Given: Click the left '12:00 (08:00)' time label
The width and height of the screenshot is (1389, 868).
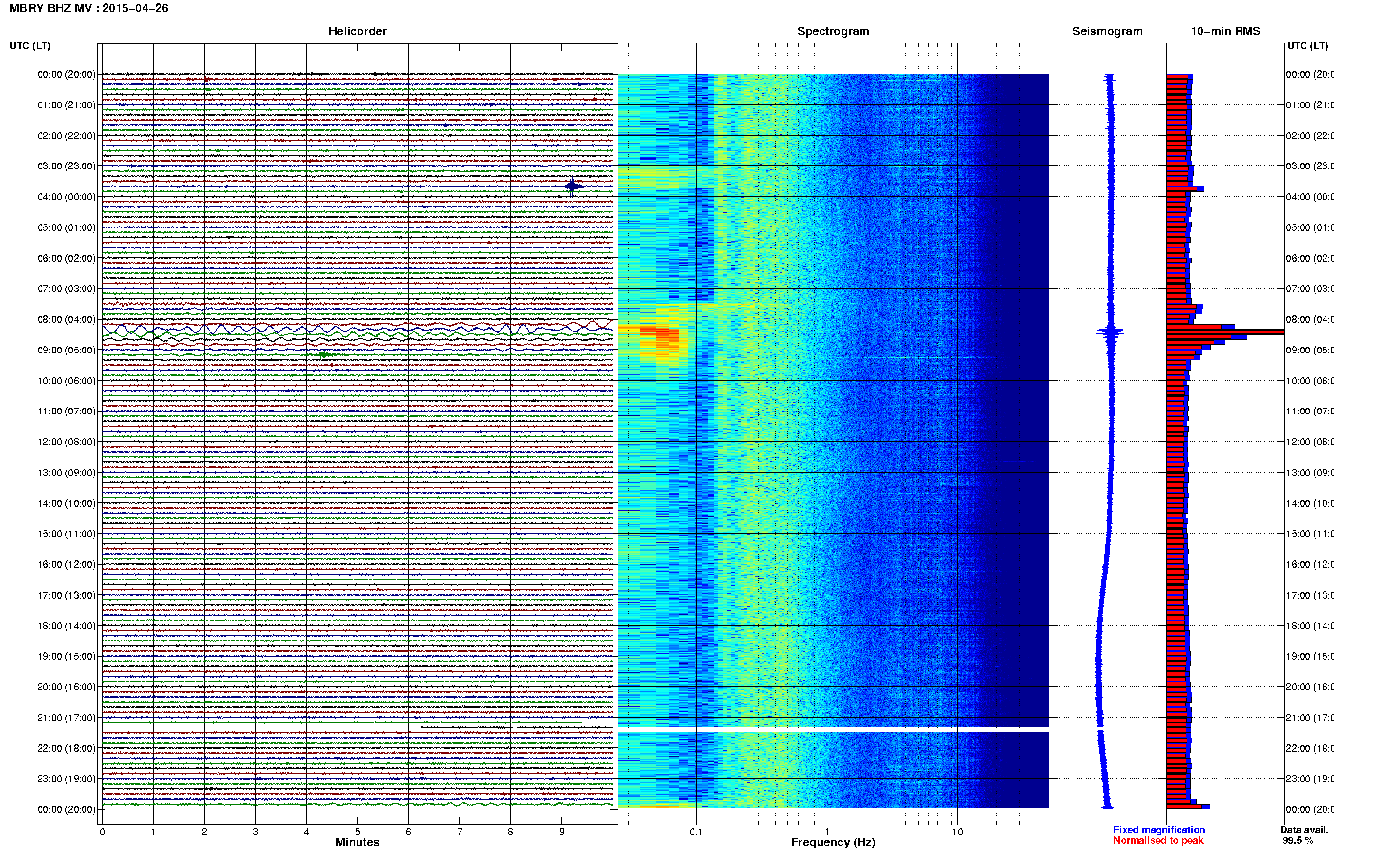Looking at the screenshot, I should click(66, 442).
